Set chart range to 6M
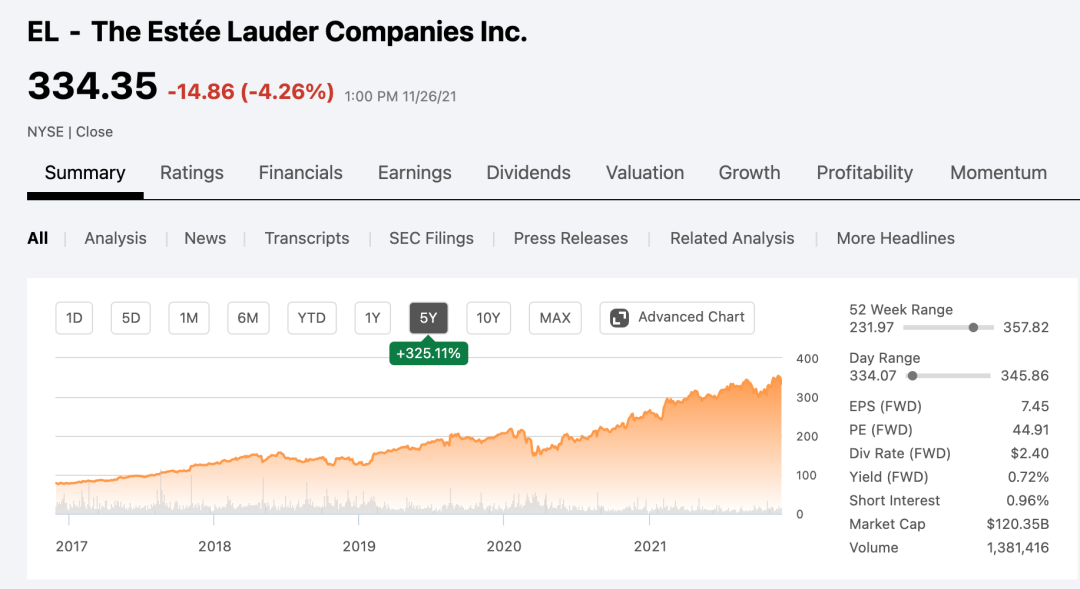Screen dimensions: 1080x589 pyautogui.click(x=248, y=318)
